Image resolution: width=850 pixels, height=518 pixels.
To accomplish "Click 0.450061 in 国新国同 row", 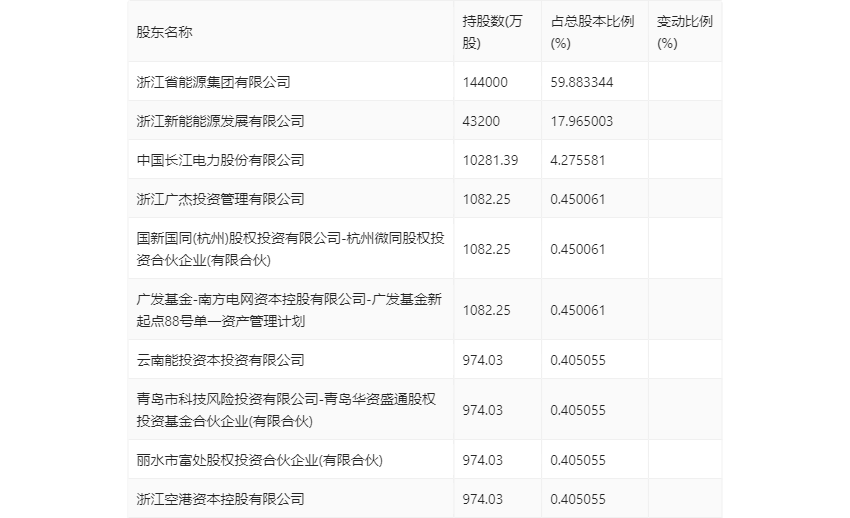I will tap(578, 249).
